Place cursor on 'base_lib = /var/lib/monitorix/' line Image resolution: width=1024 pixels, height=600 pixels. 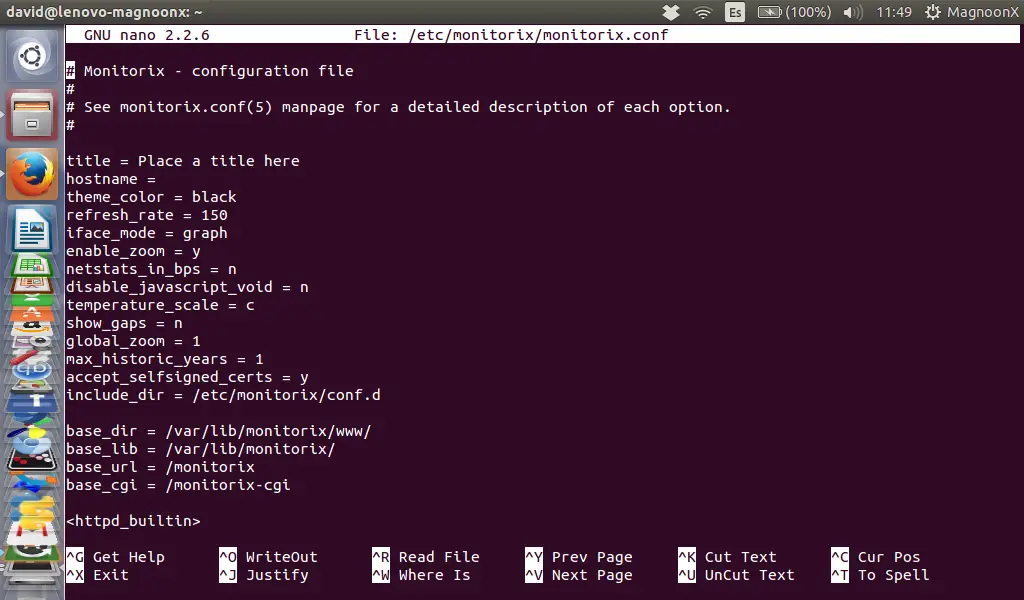pos(200,449)
